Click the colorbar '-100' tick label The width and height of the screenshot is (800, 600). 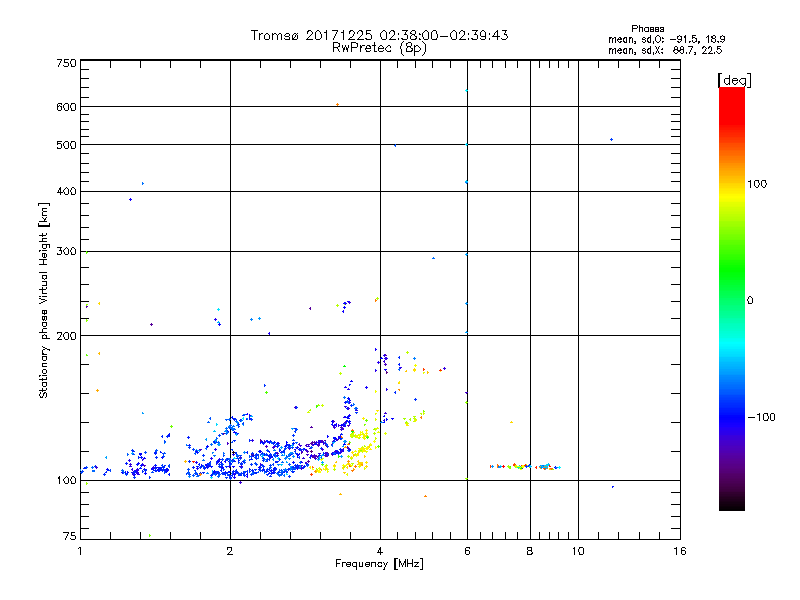[761, 417]
